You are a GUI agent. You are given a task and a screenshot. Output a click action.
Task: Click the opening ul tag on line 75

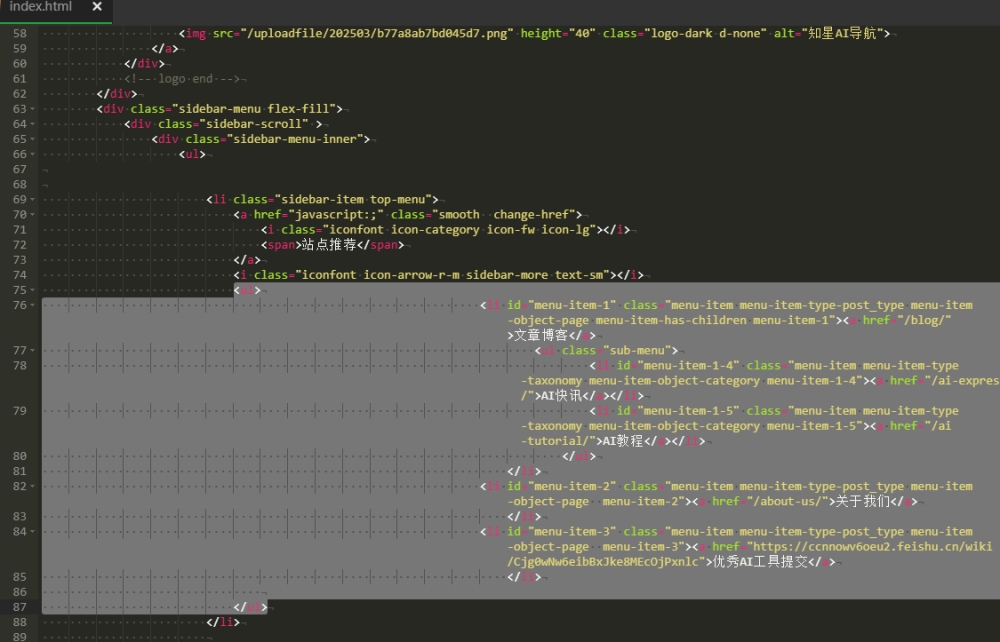tap(247, 290)
